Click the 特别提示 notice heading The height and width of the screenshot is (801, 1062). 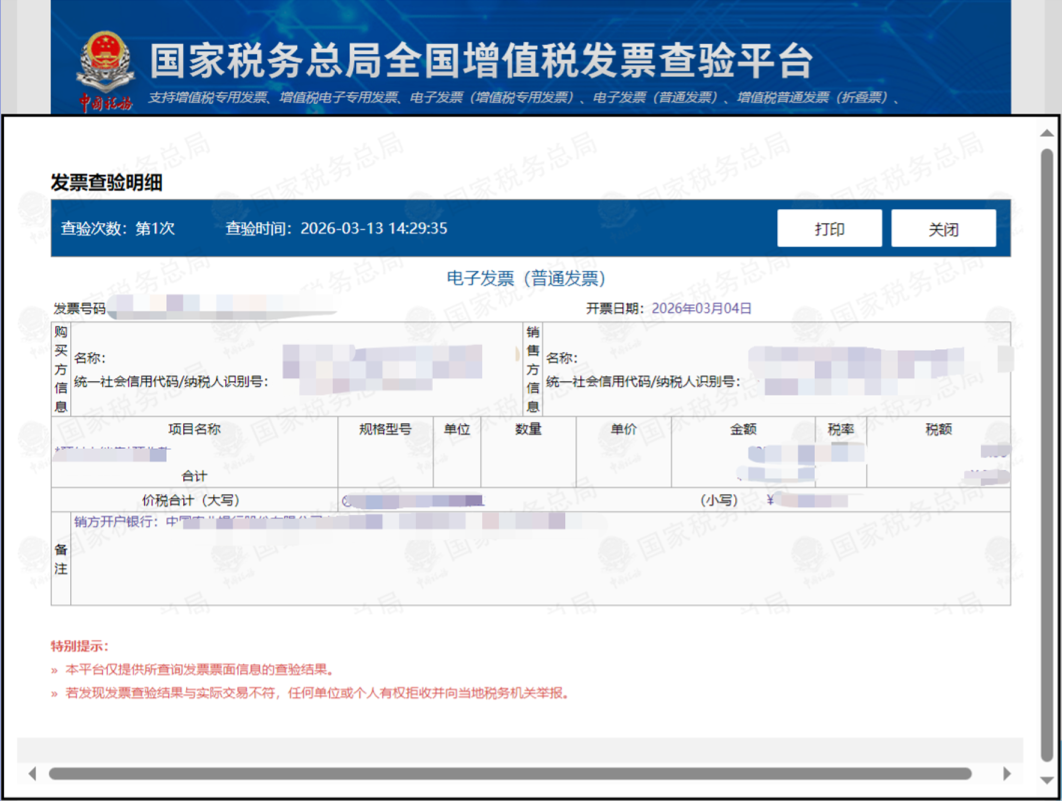coord(79,646)
